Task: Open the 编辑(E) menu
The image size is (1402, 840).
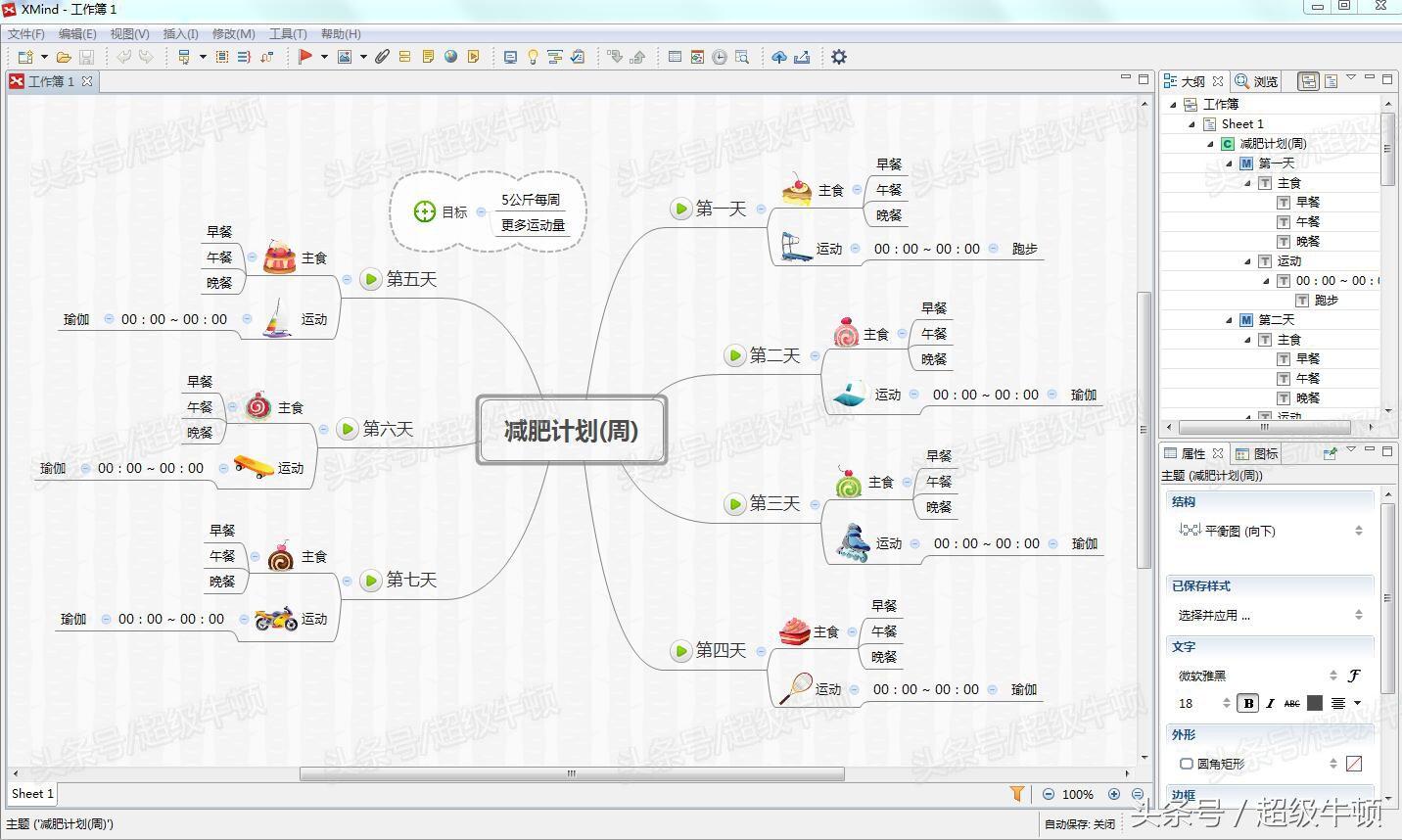Action: [x=77, y=33]
